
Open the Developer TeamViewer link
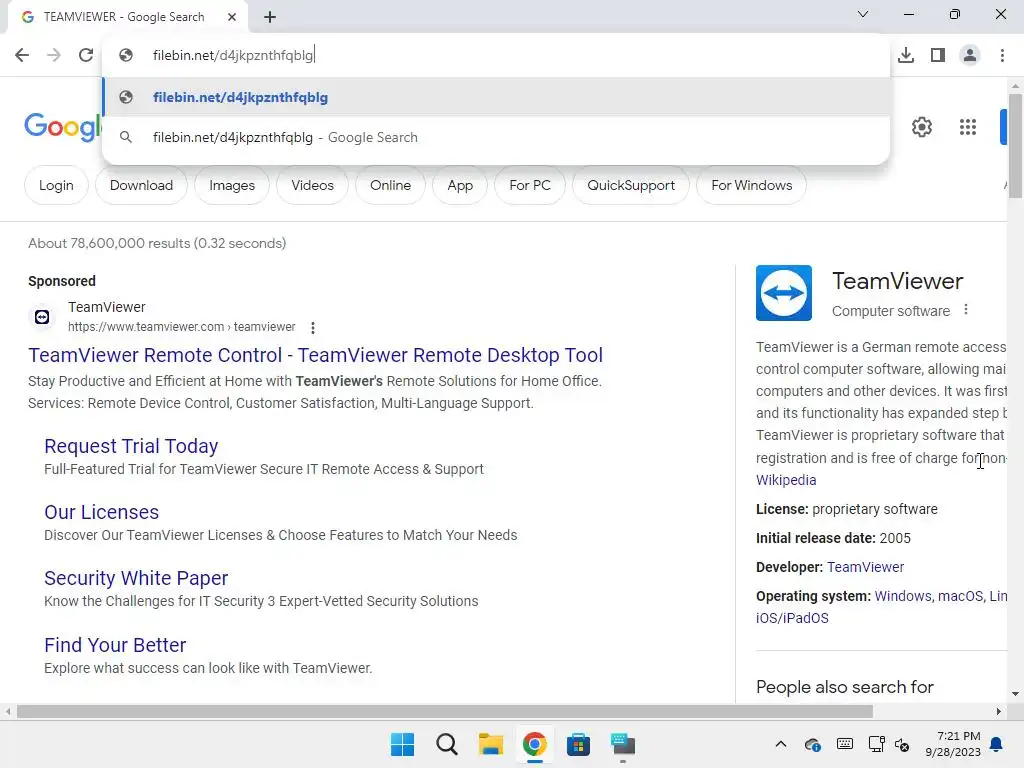(865, 567)
